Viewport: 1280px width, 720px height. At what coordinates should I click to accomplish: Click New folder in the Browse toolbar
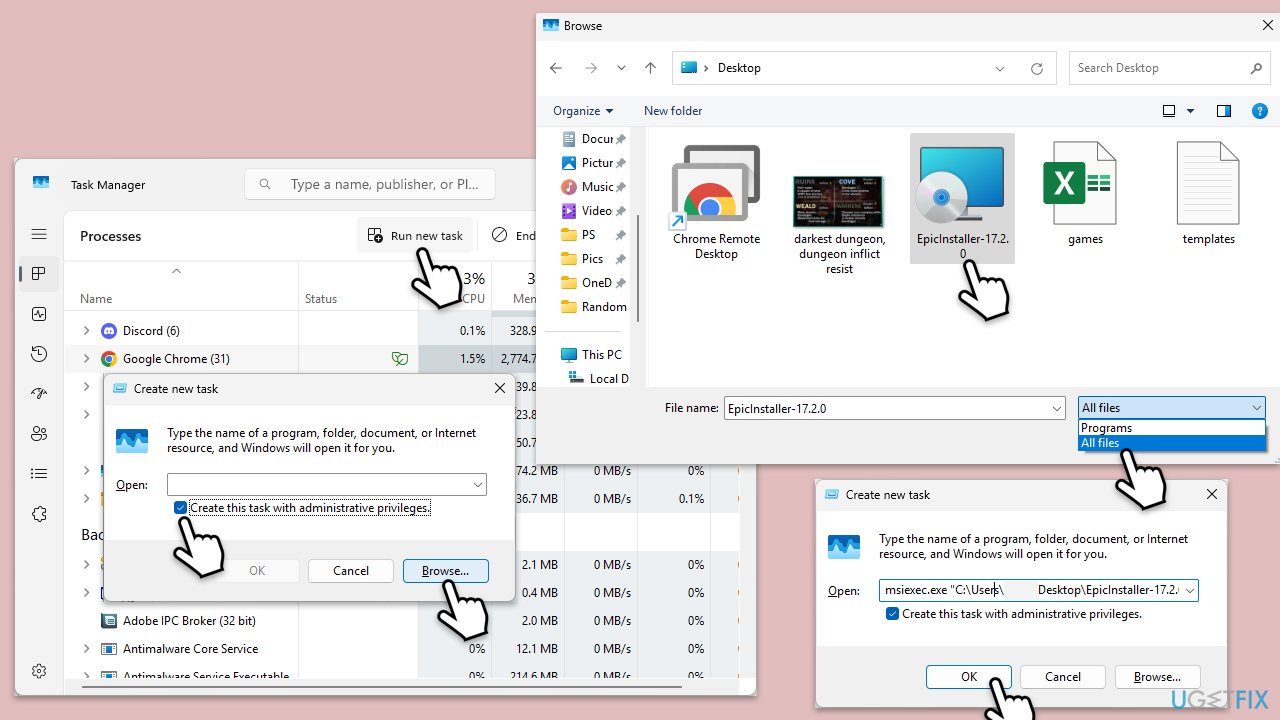click(x=672, y=110)
